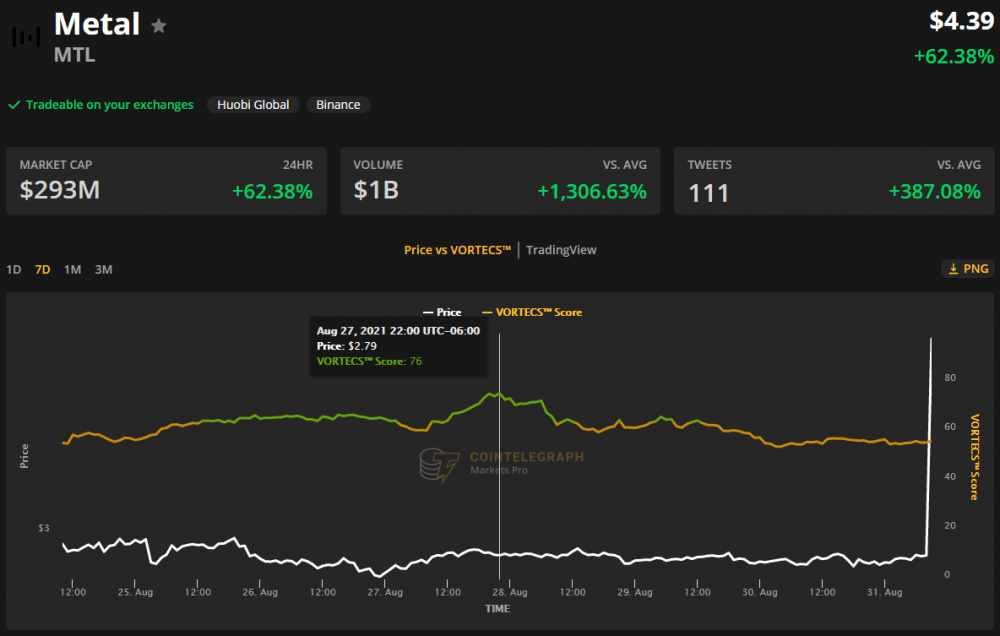Click the download arrow on PNG button
The height and width of the screenshot is (636, 1000).
pos(953,269)
